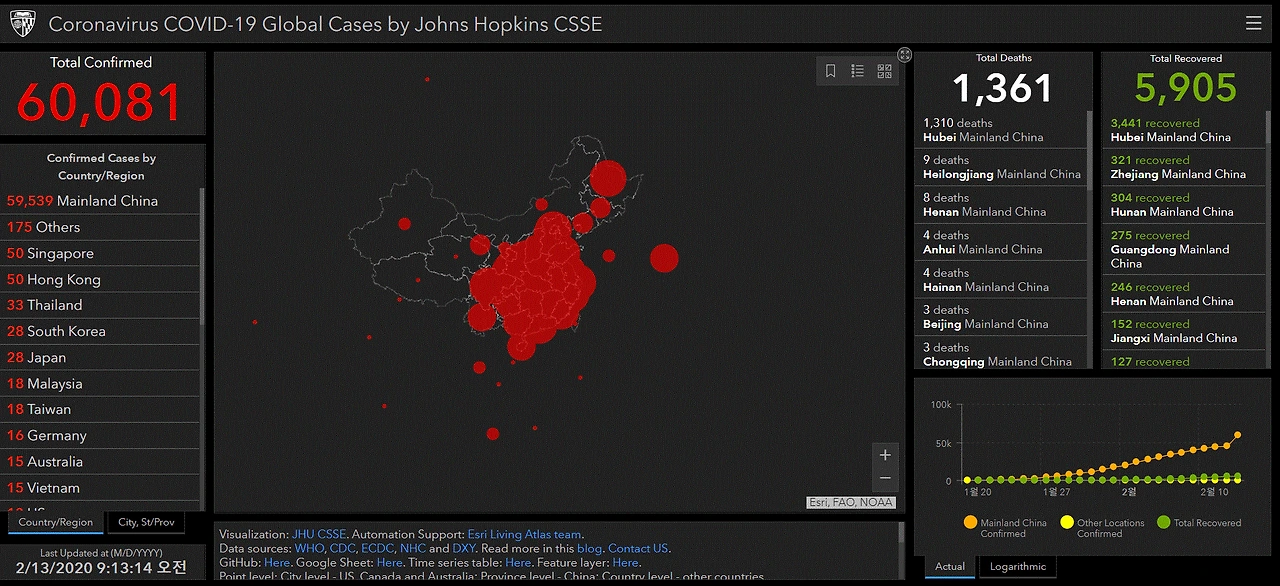Click Hunan entry in recovered list
The image size is (1280, 586).
pyautogui.click(x=1186, y=204)
